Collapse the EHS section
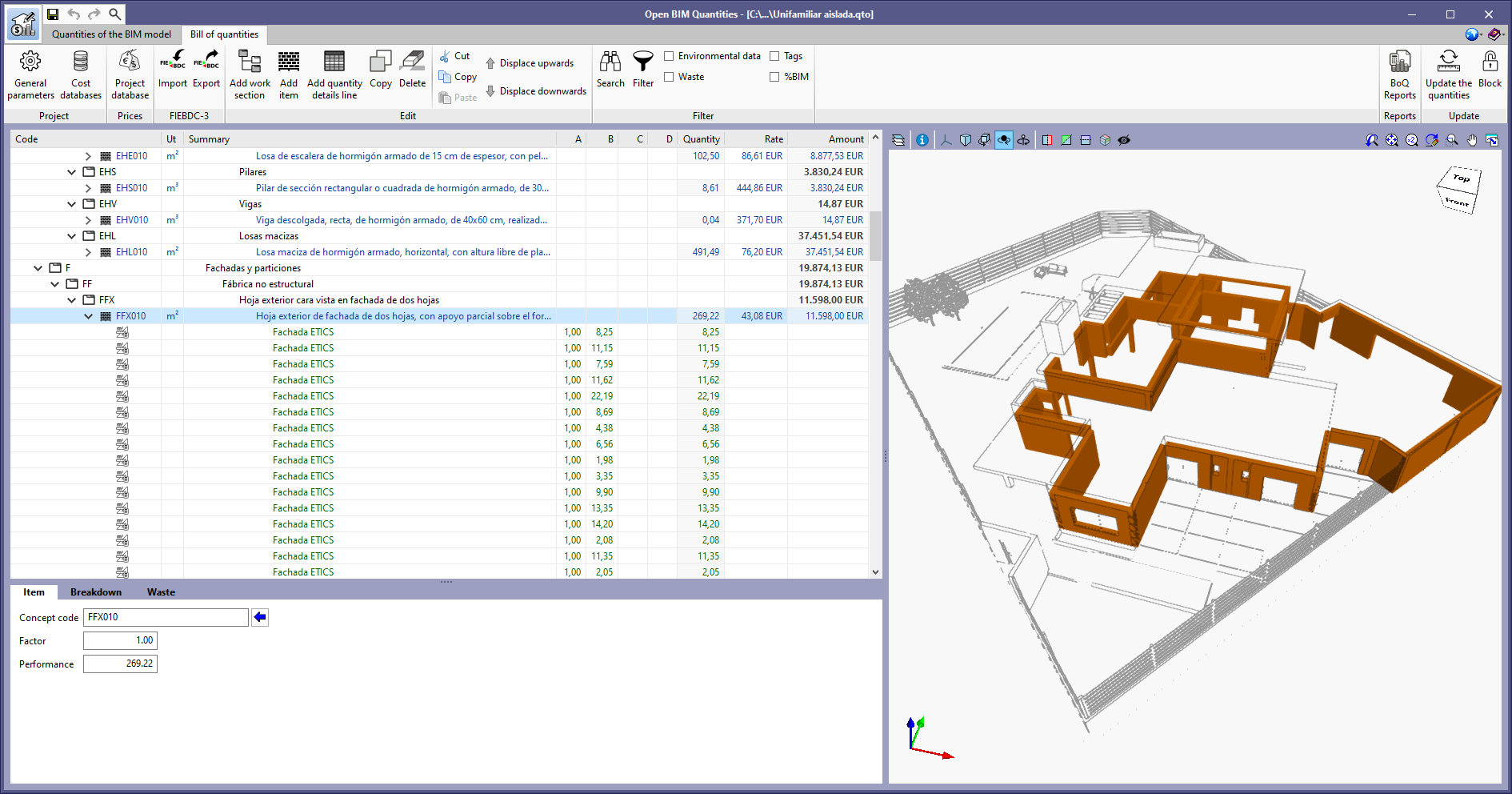Viewport: 1512px width, 794px height. click(x=71, y=172)
